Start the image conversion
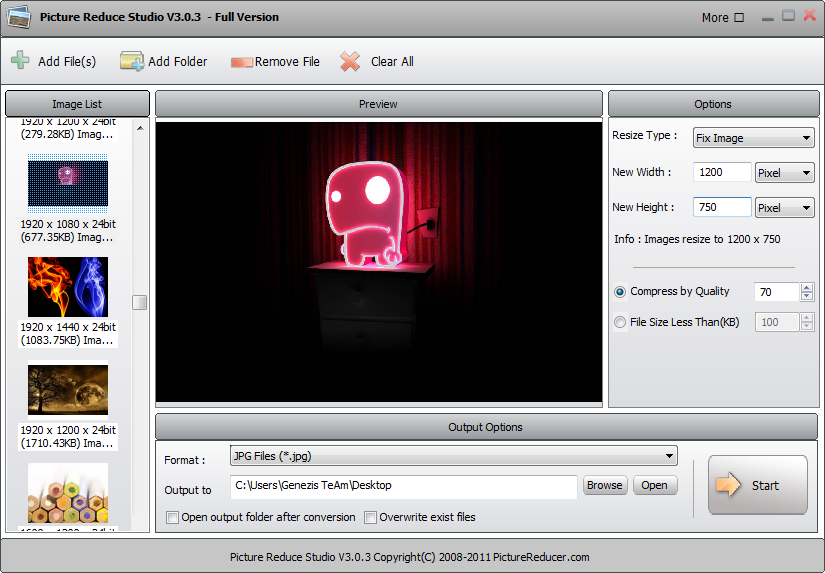The image size is (825, 573). 758,485
